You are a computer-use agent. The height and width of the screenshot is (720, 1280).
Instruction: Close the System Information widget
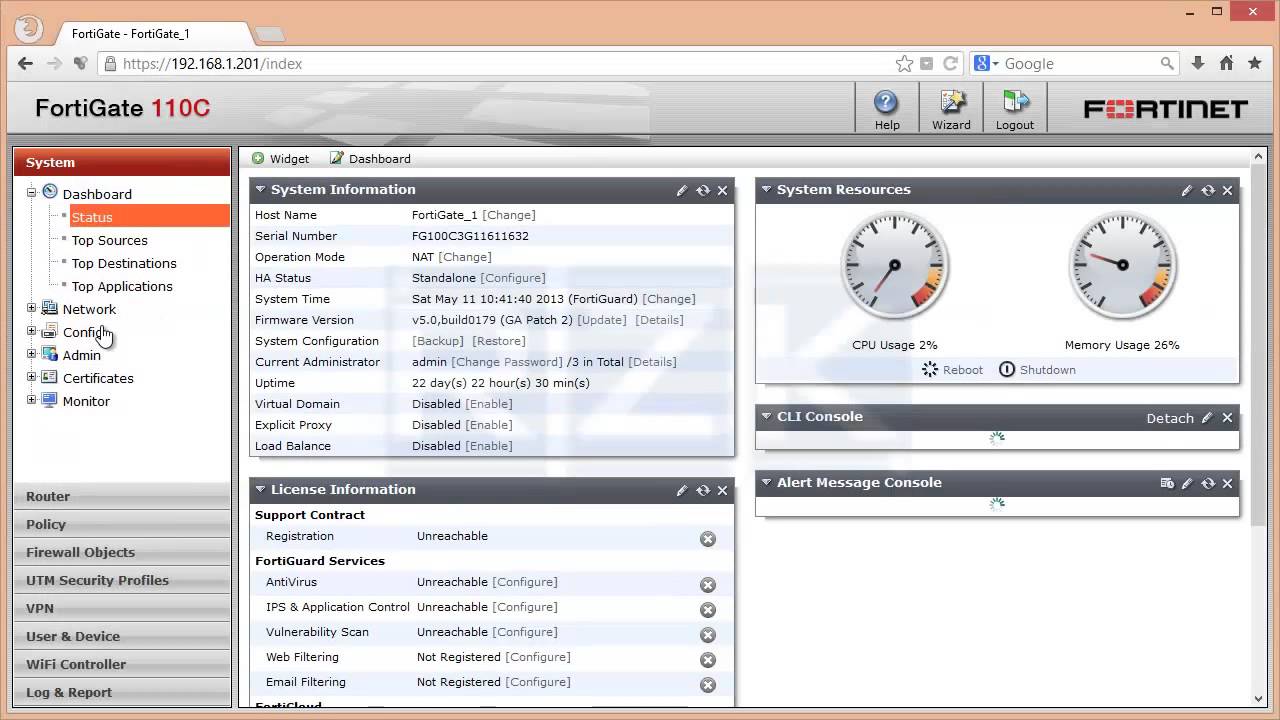click(723, 190)
